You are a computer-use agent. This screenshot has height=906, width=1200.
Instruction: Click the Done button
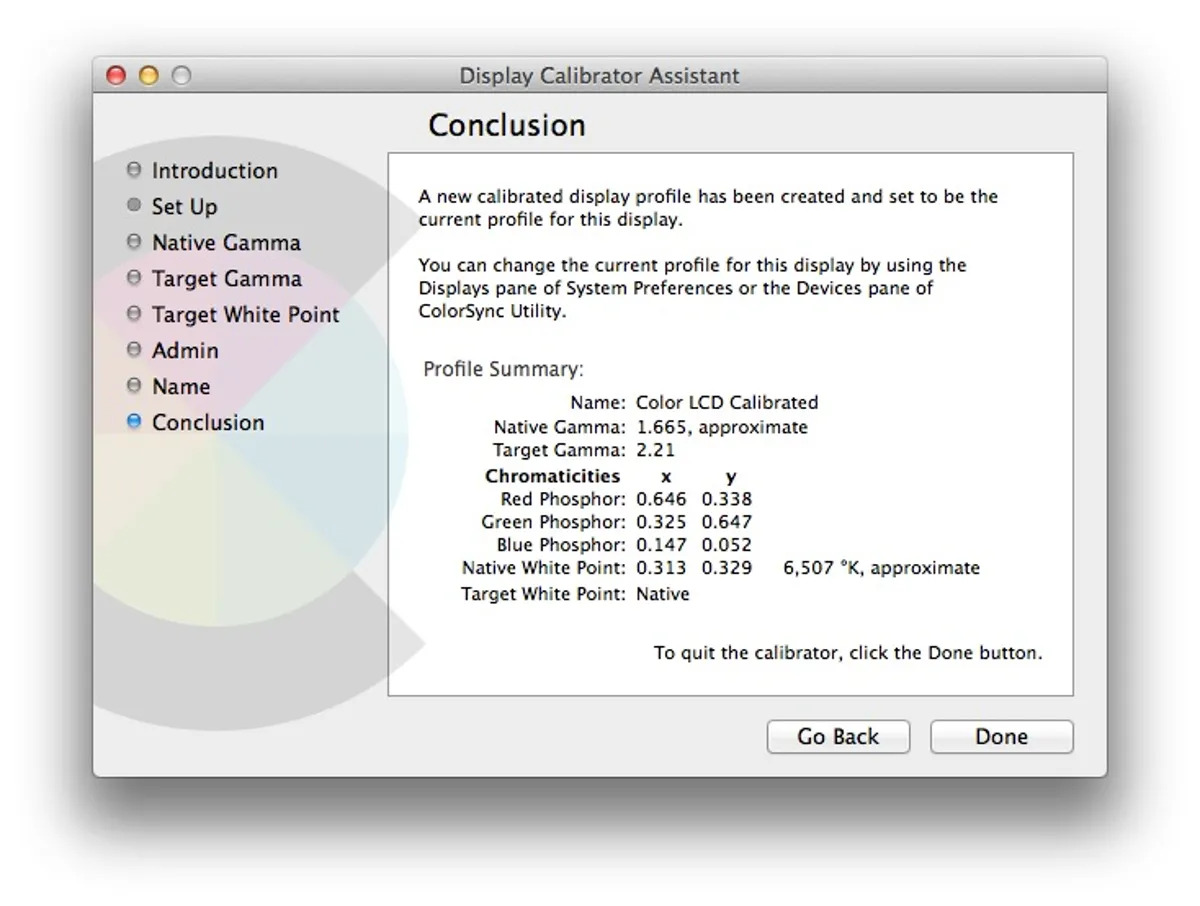click(1001, 737)
